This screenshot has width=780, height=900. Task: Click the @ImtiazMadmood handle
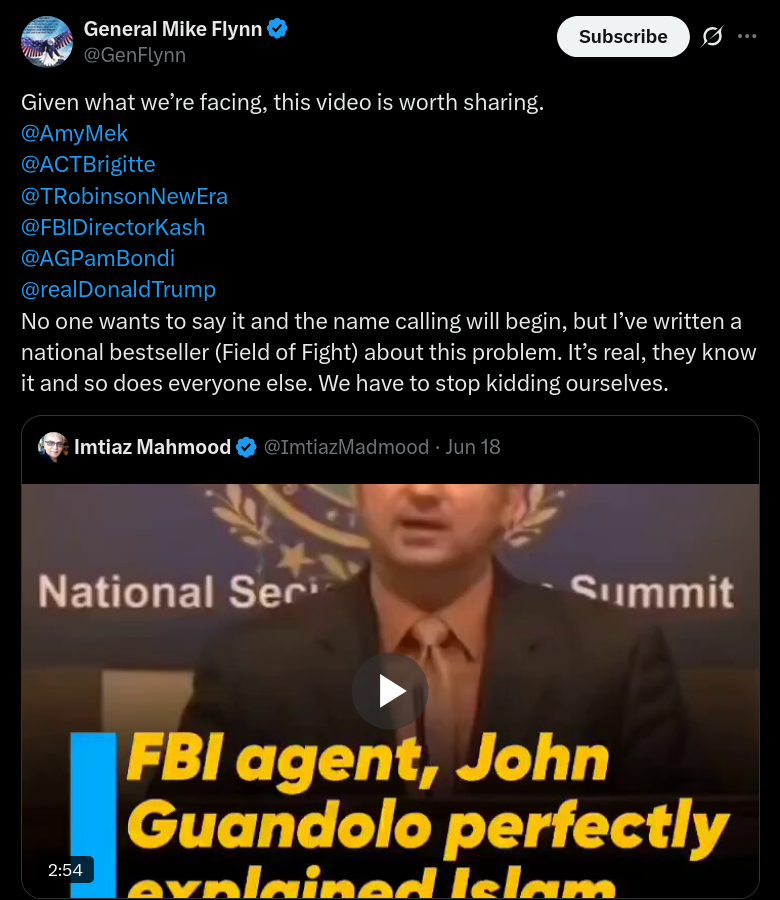[346, 447]
